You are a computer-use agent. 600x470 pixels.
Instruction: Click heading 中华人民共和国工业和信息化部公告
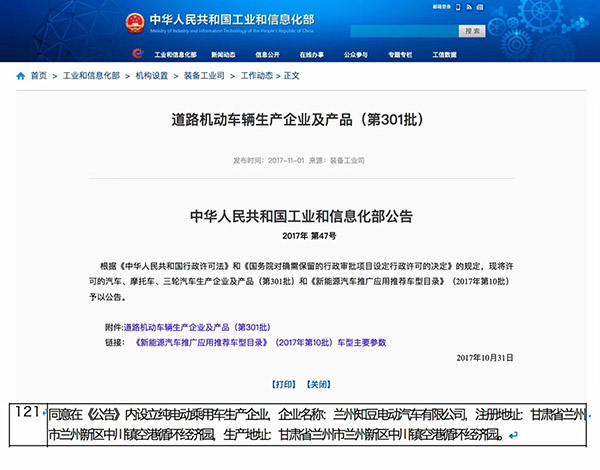[x=301, y=216]
